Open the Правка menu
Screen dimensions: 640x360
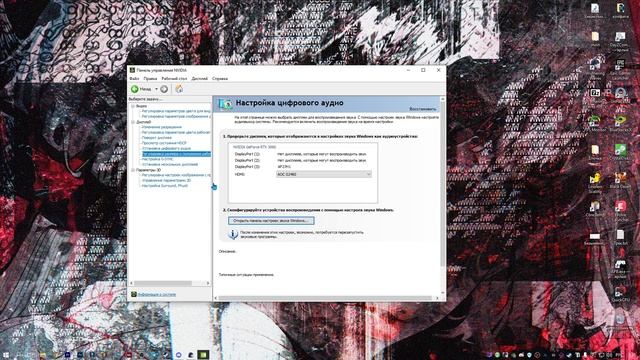[x=150, y=78]
